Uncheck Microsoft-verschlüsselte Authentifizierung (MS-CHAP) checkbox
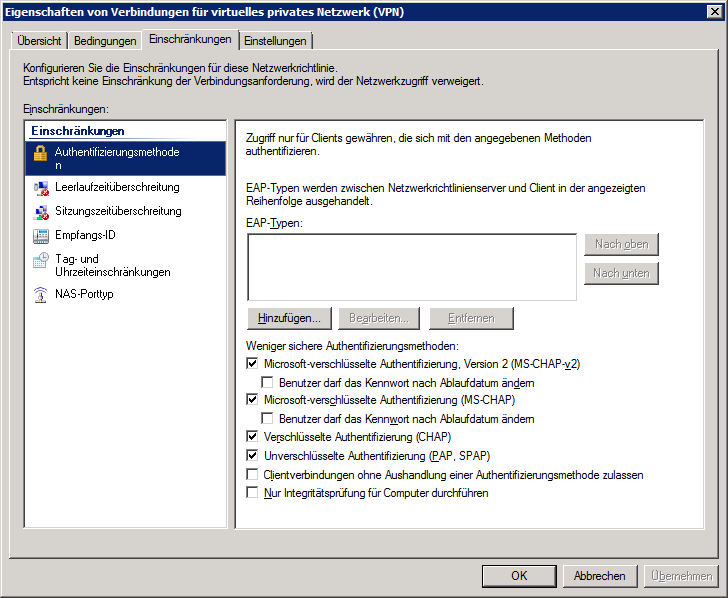 (x=251, y=400)
